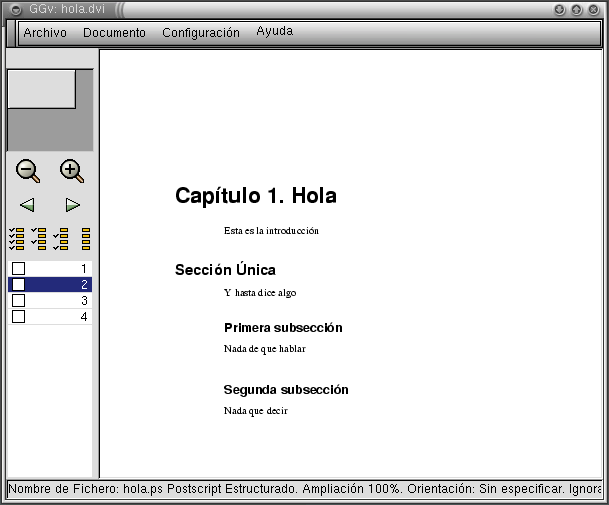Mark the page 4 checkbox

(x=18, y=316)
